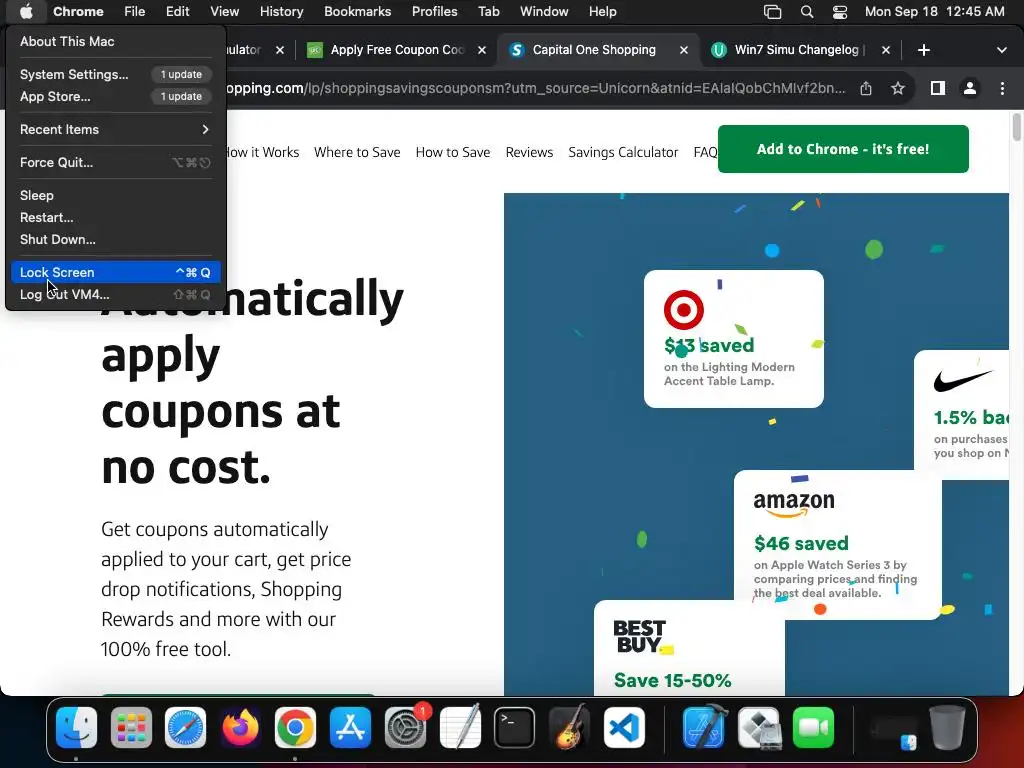Launch Visual Studio Code from the dock
The height and width of the screenshot is (768, 1024).
point(624,728)
